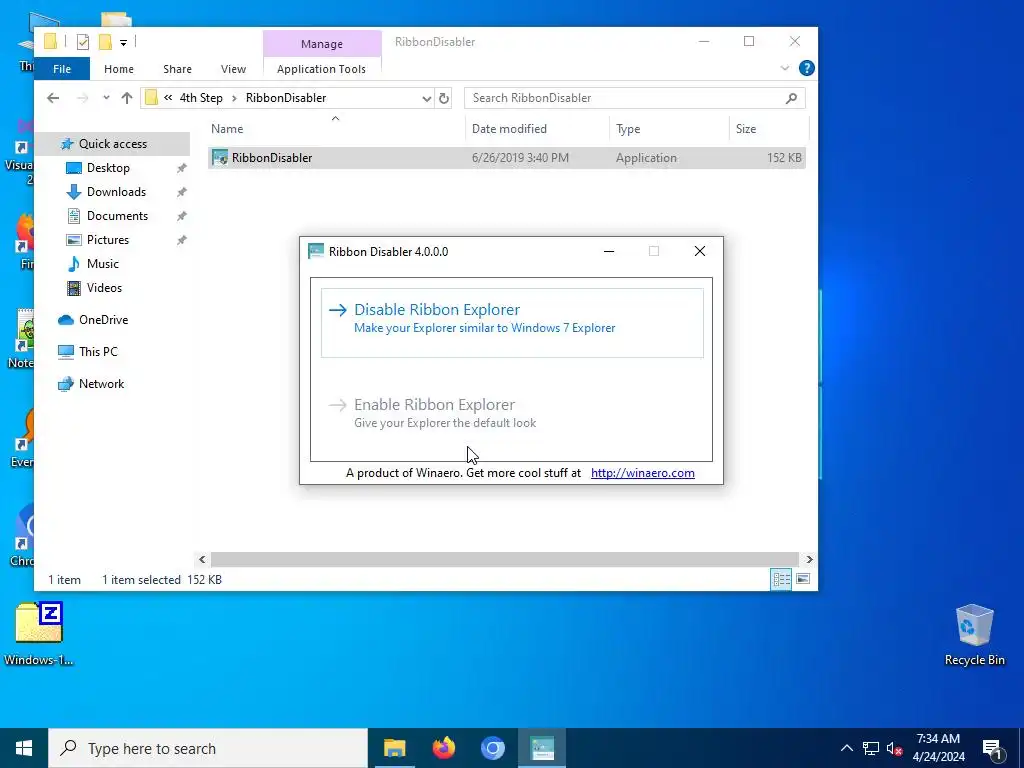
Task: Click Disable Ribbon Explorer option
Action: [x=512, y=323]
